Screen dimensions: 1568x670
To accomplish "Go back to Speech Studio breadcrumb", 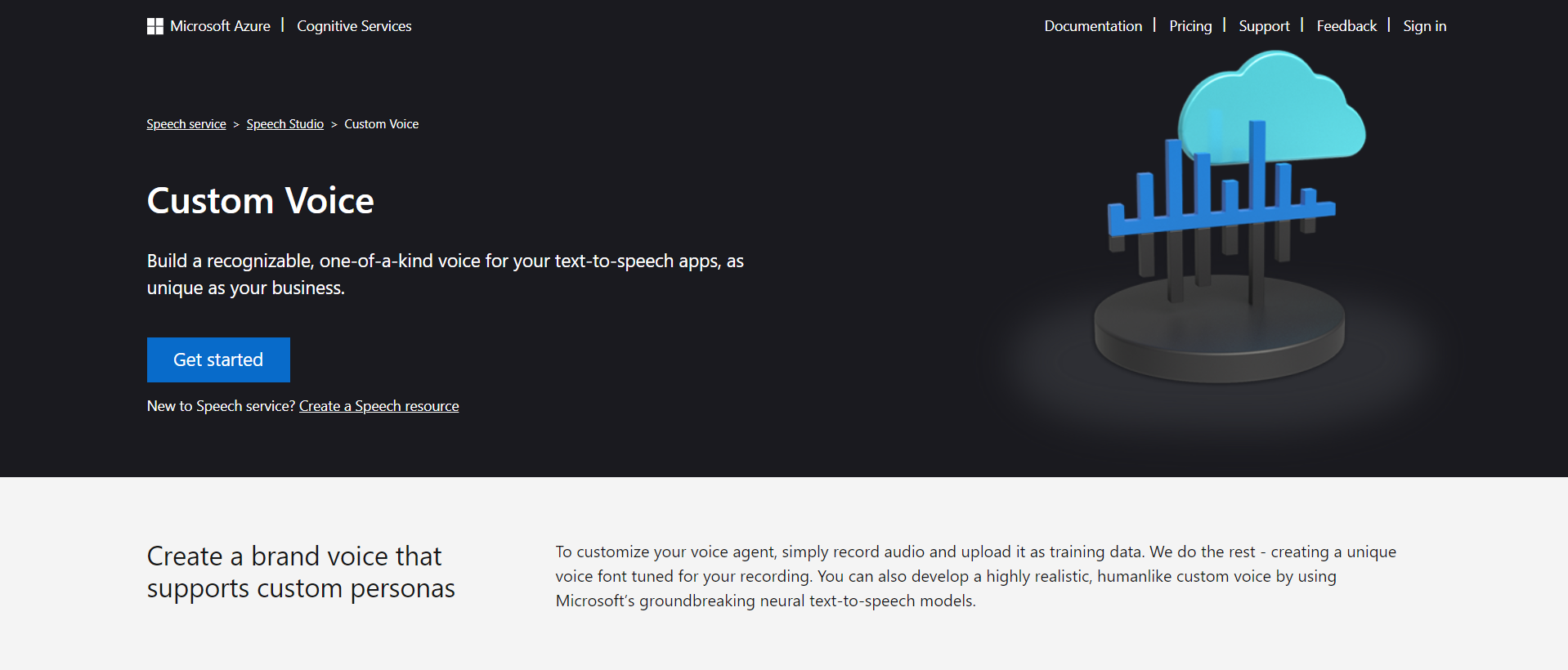I will pyautogui.click(x=284, y=124).
